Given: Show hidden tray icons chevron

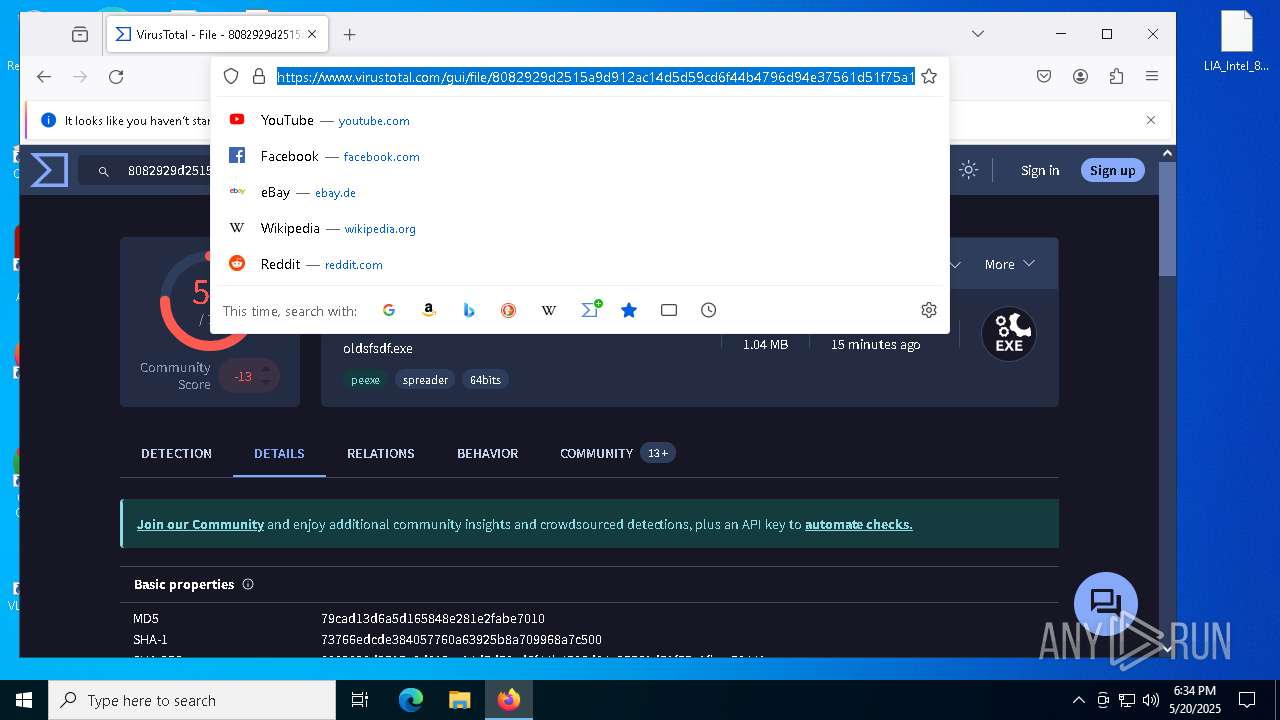Looking at the screenshot, I should (1078, 700).
